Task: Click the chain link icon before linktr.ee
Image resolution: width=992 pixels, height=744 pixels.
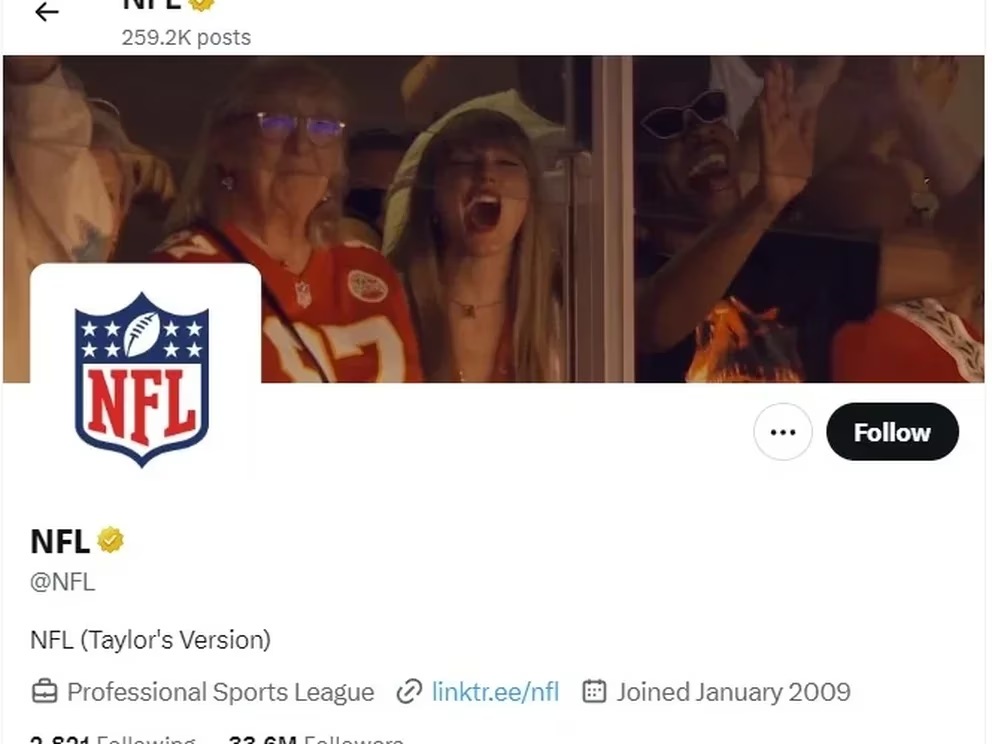Action: tap(409, 692)
